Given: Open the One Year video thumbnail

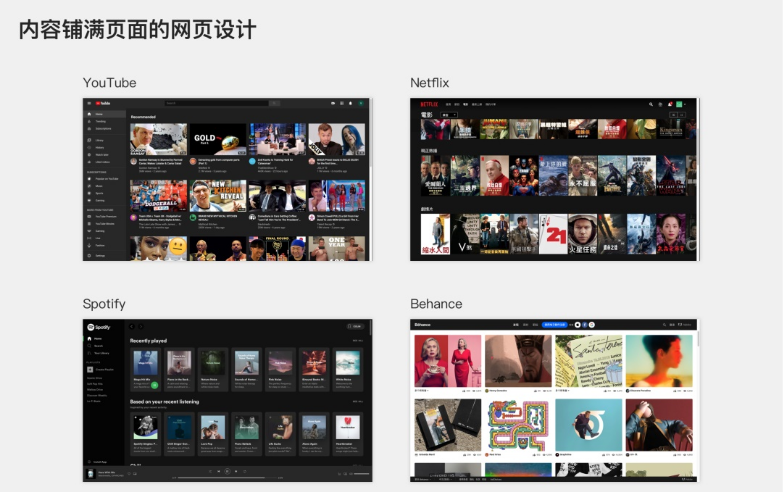Looking at the screenshot, I should 337,248.
